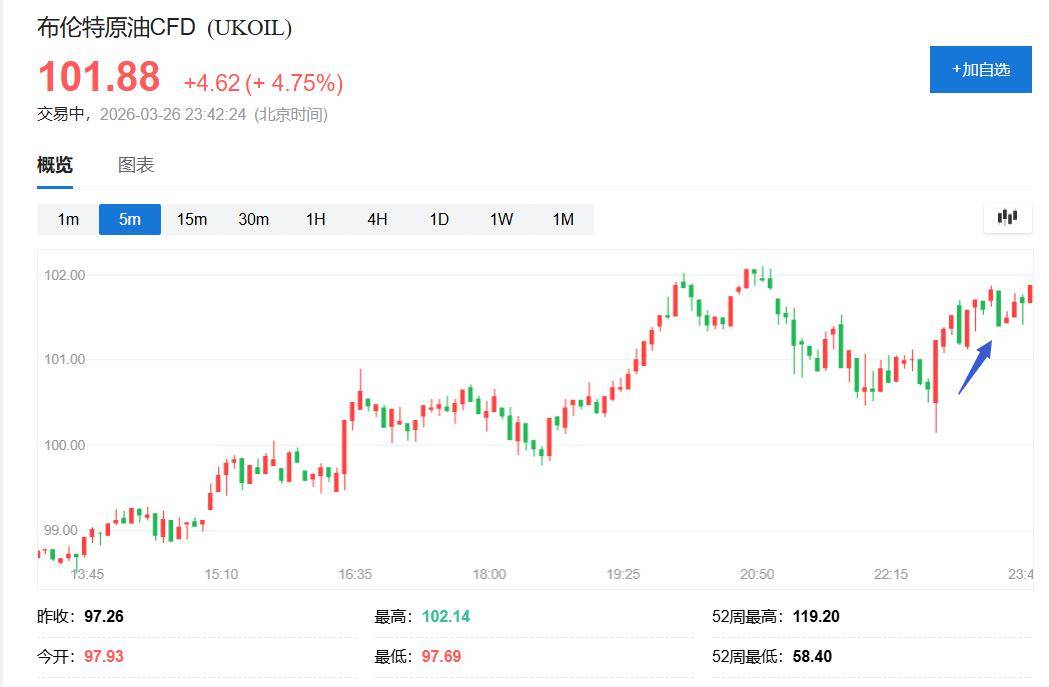1049x687 pixels.
Task: Select the 1W weekly interval
Action: point(501,219)
